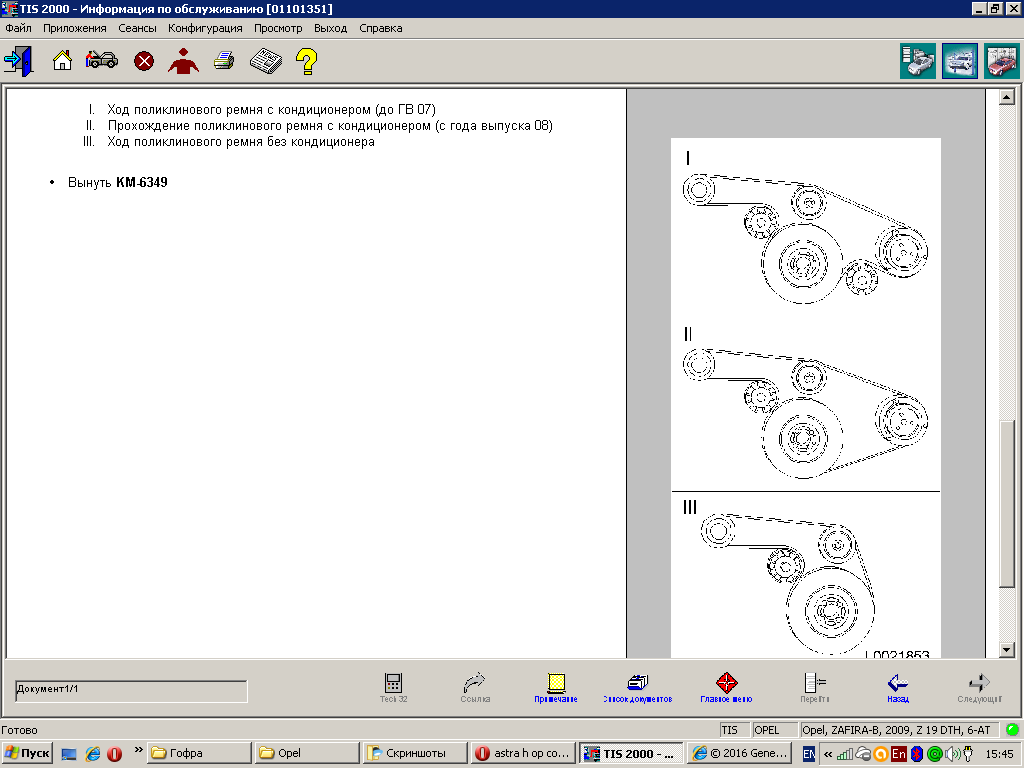Click the Назад back arrow button

coord(897,688)
